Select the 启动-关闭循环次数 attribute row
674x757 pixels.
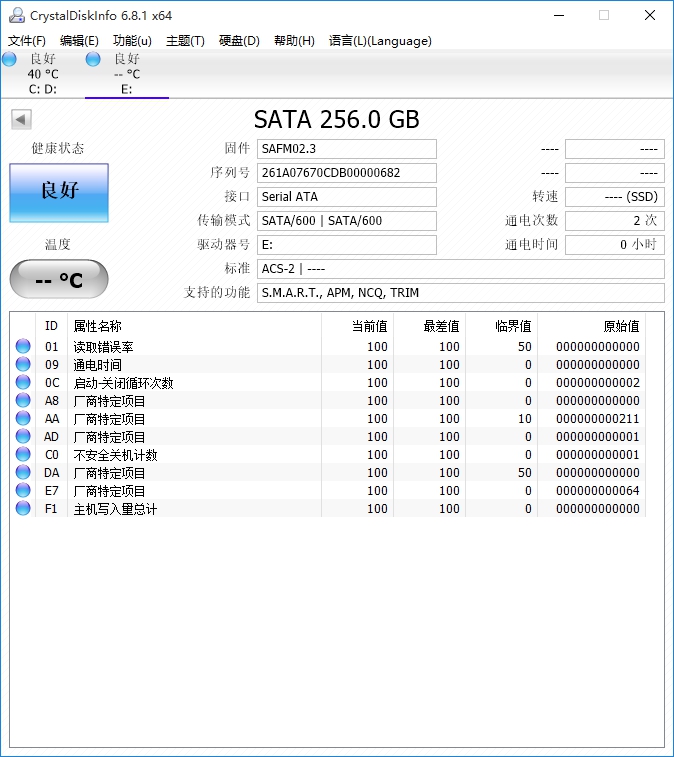coord(123,383)
